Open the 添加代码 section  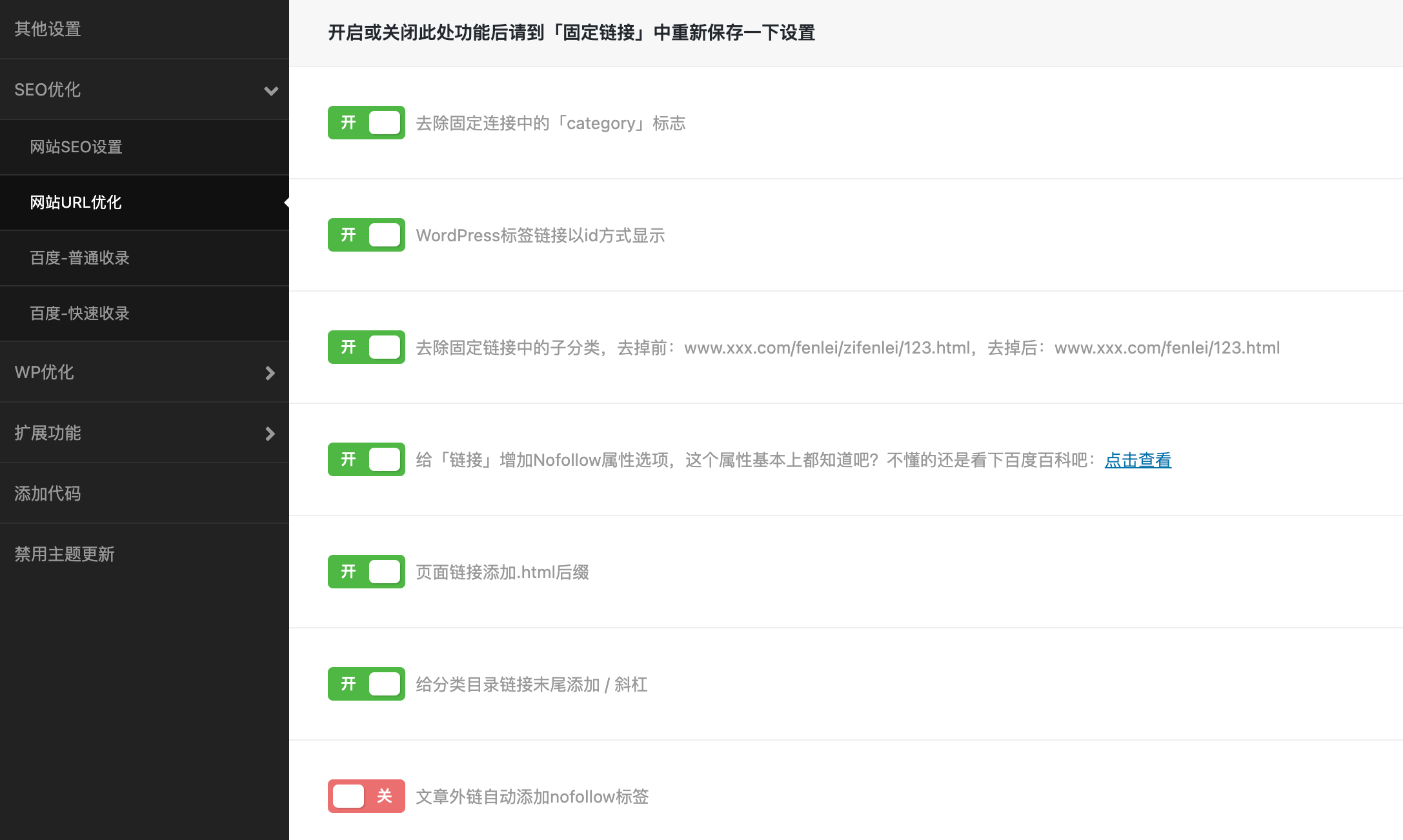48,494
